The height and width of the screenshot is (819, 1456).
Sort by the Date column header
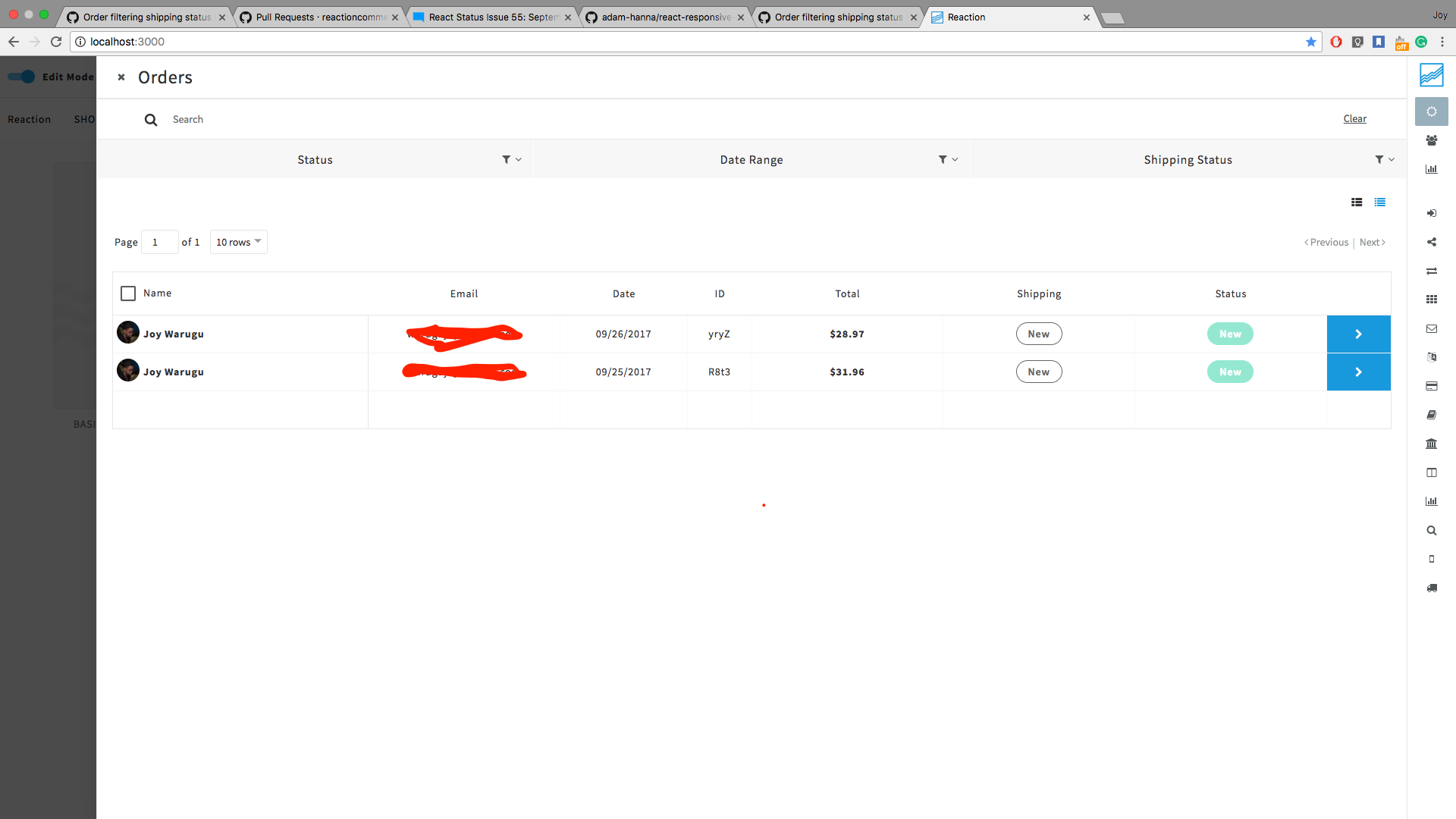pos(623,293)
